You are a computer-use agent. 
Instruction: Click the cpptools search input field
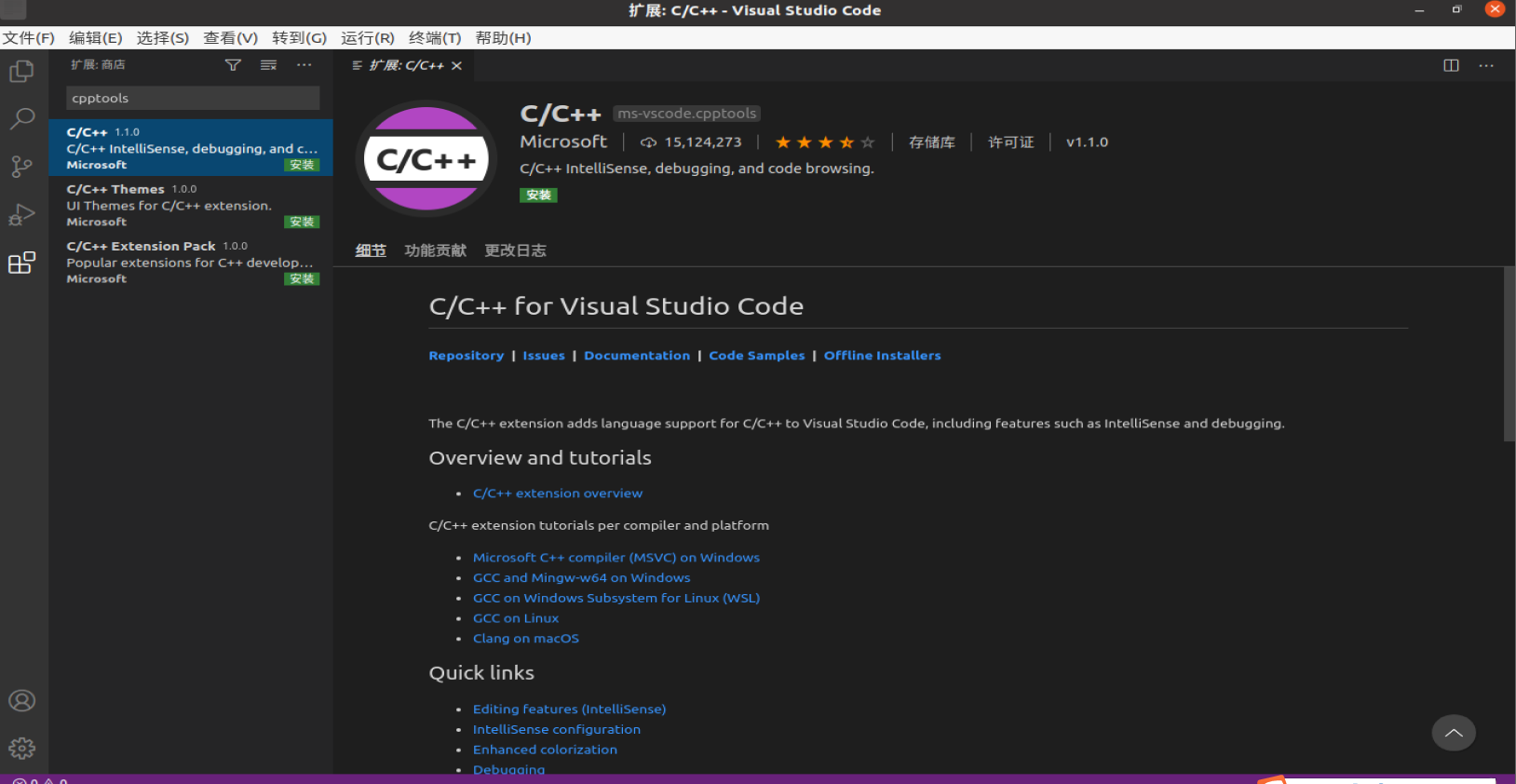point(193,98)
